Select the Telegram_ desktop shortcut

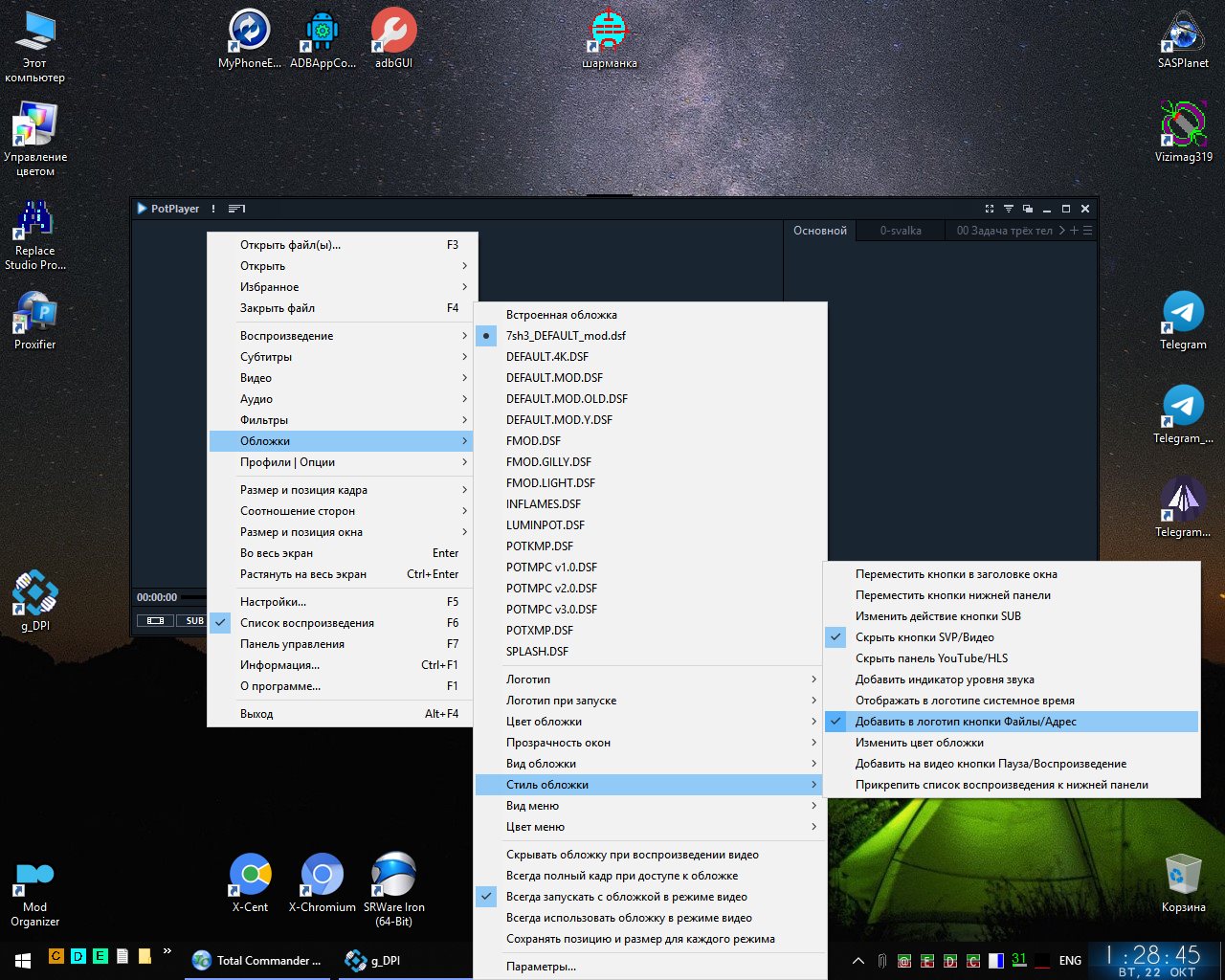(x=1183, y=413)
